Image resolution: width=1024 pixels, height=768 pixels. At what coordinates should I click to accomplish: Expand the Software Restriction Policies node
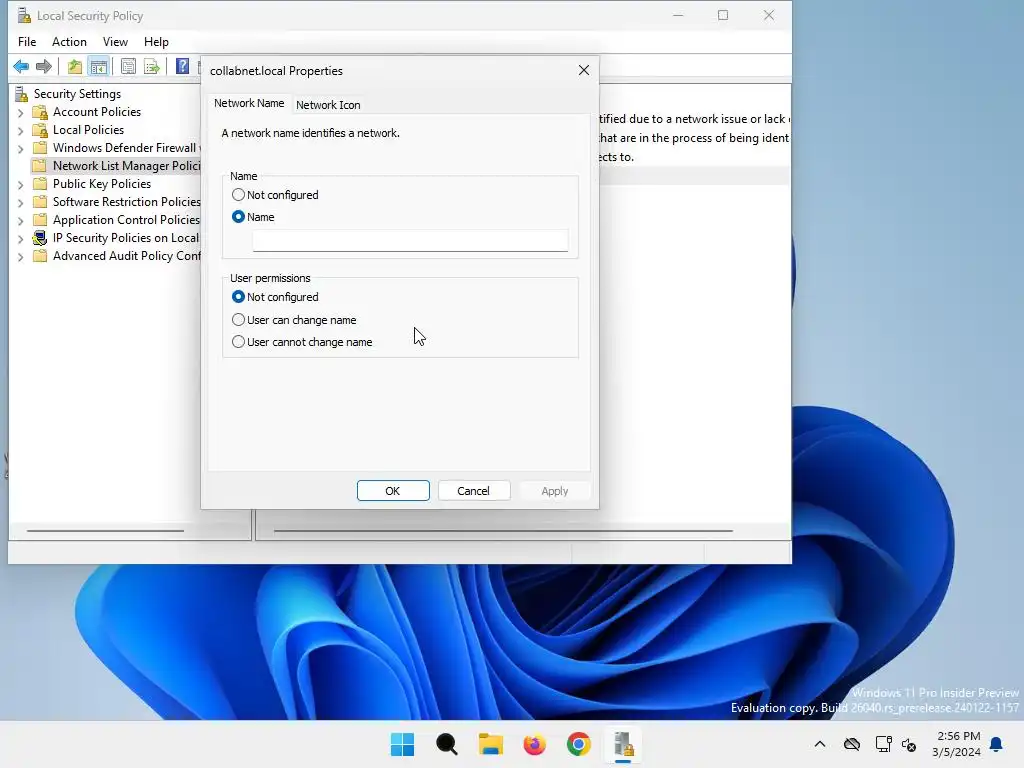pyautogui.click(x=20, y=203)
